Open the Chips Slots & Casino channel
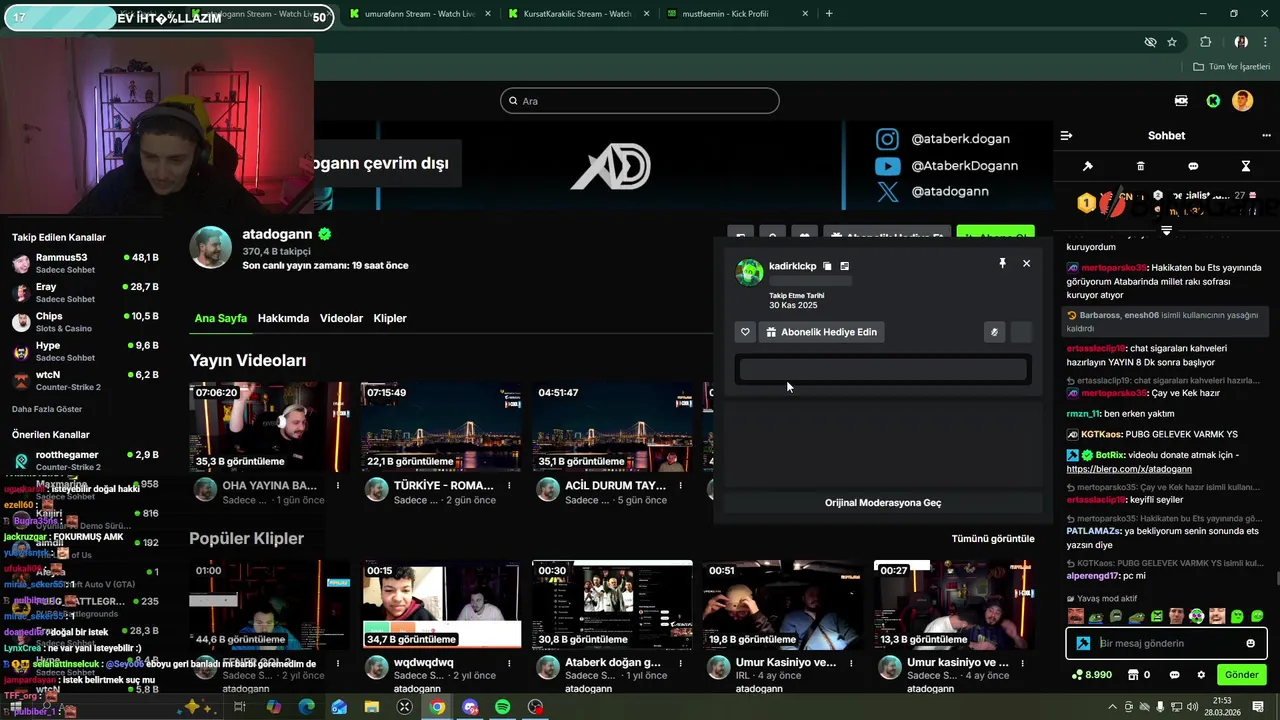The height and width of the screenshot is (720, 1280). [85, 321]
